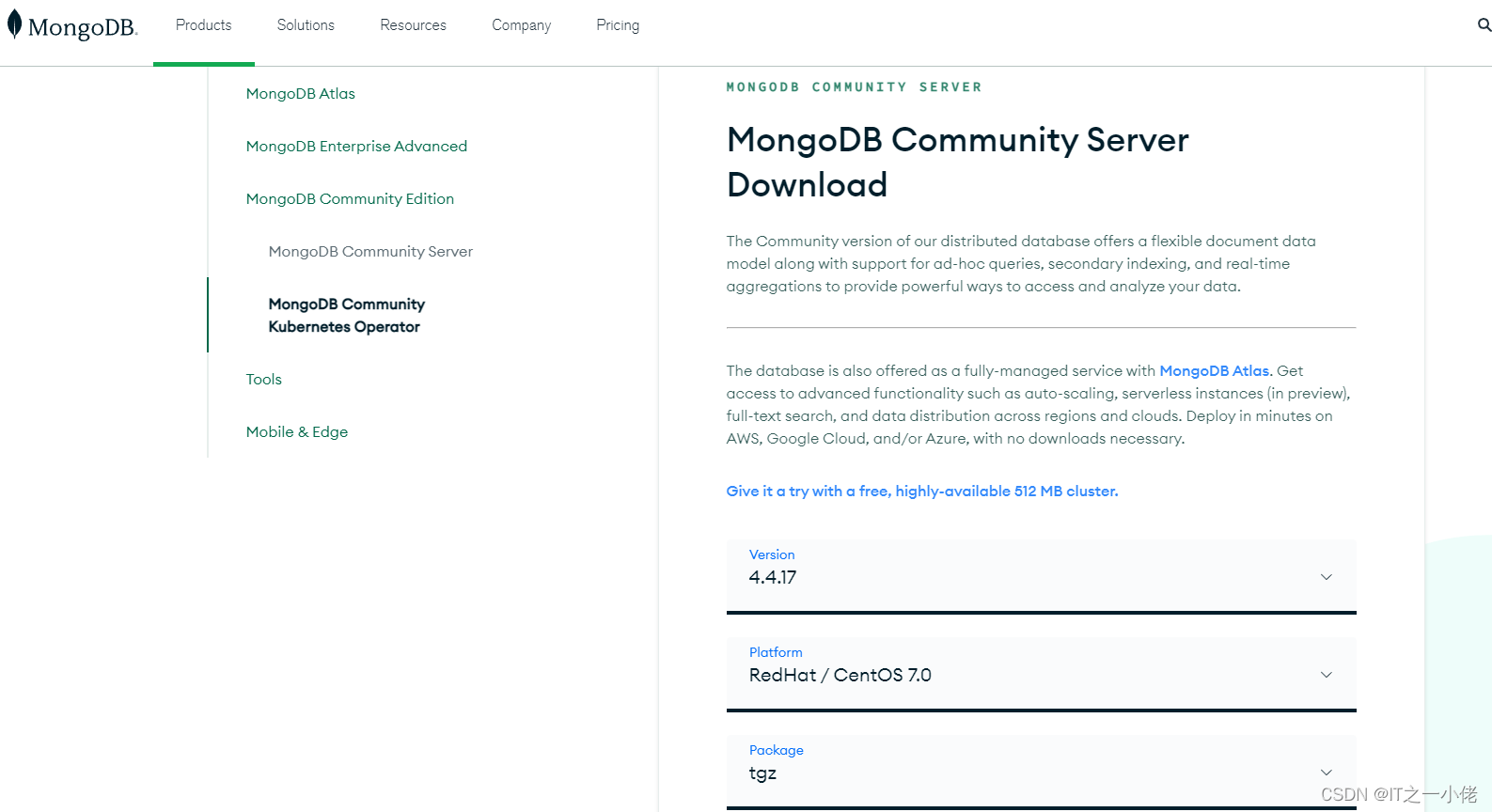This screenshot has height=812, width=1492.
Task: Click the MongoDB leaf logo
Action: pos(71,25)
